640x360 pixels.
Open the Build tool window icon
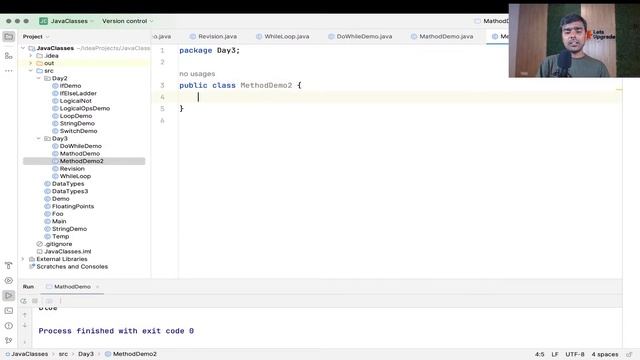tap(9, 266)
